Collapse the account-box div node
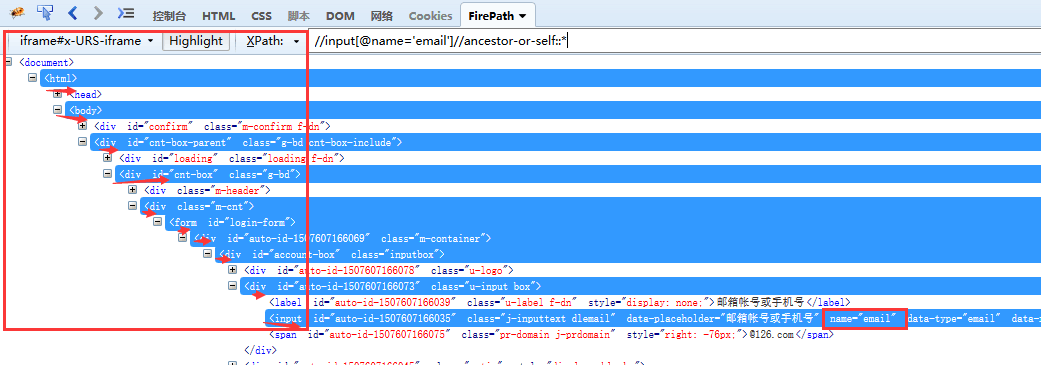 [208, 254]
